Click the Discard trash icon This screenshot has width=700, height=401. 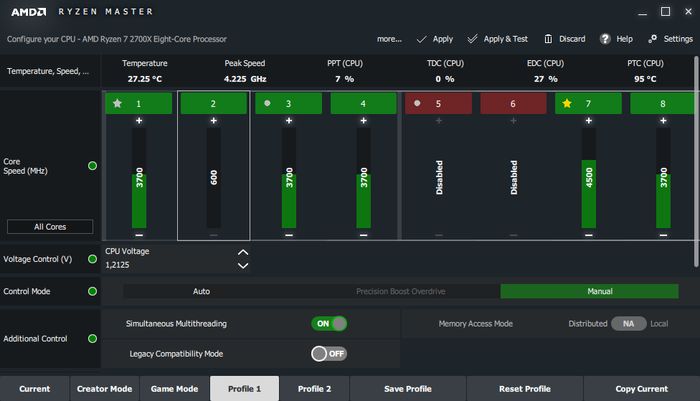[x=548, y=39]
